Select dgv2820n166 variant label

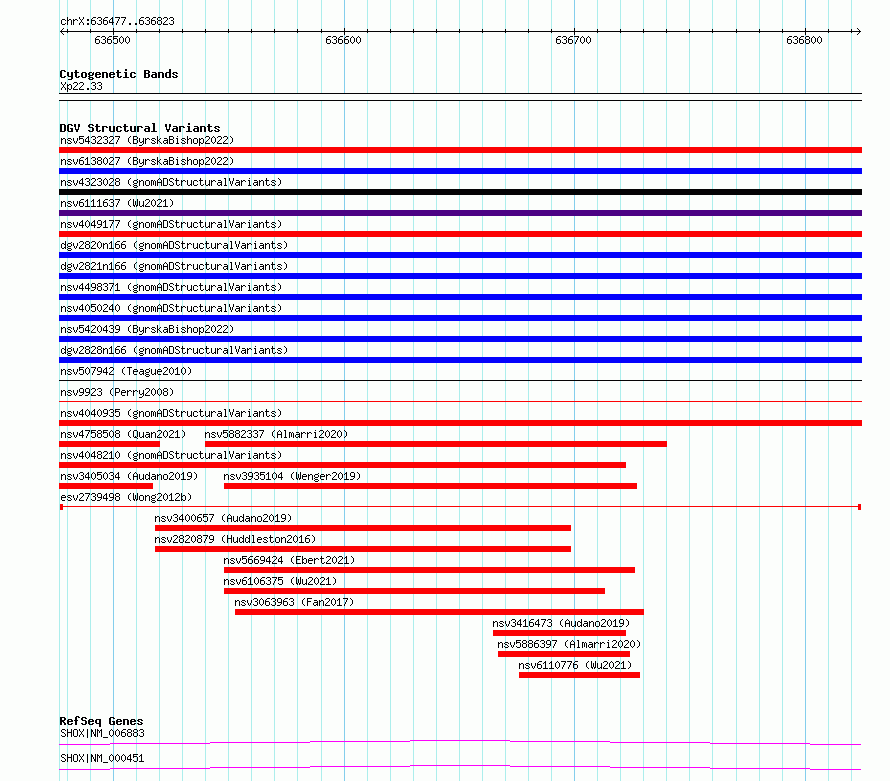(174, 245)
